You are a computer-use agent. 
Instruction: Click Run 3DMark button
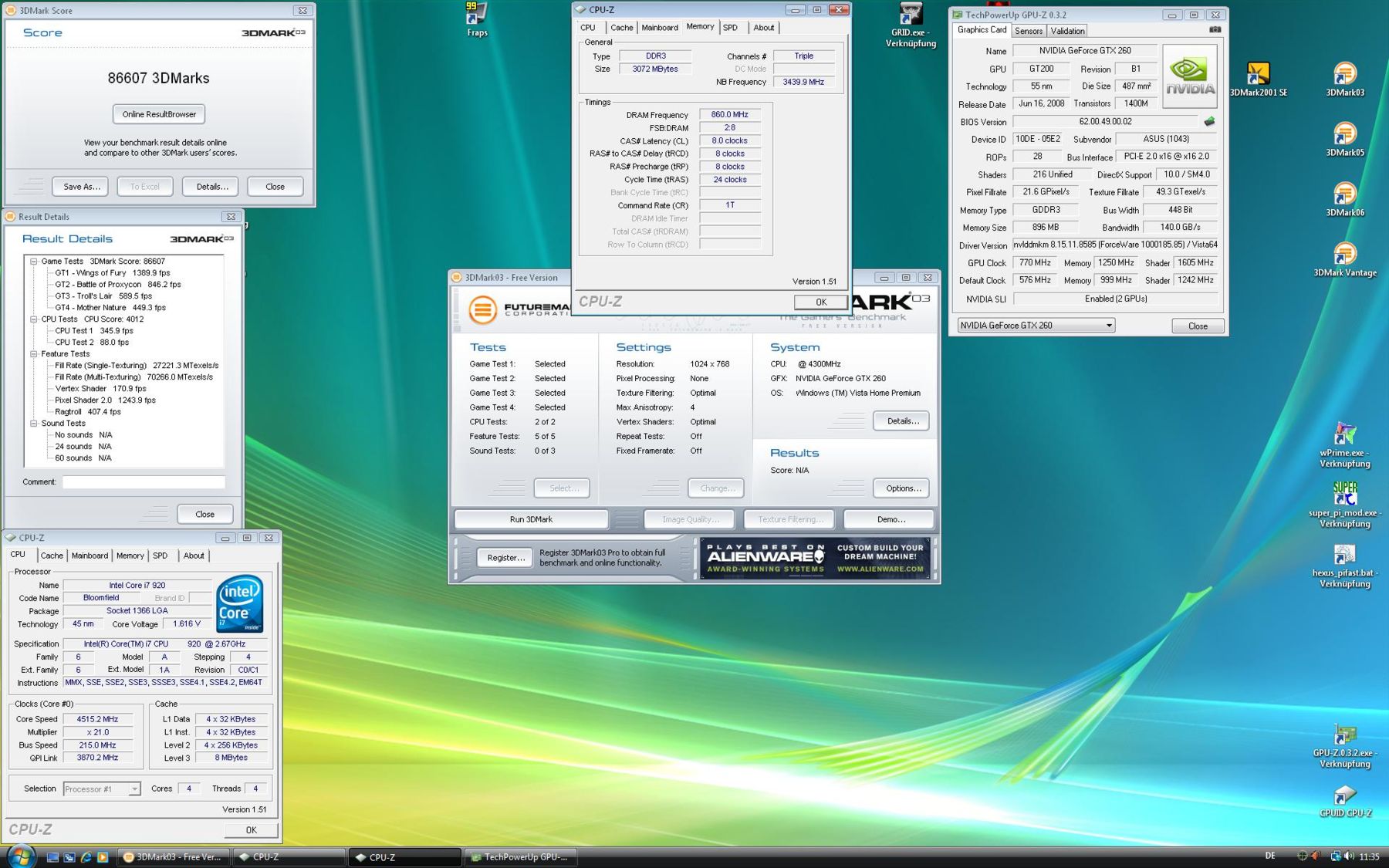[x=531, y=519]
